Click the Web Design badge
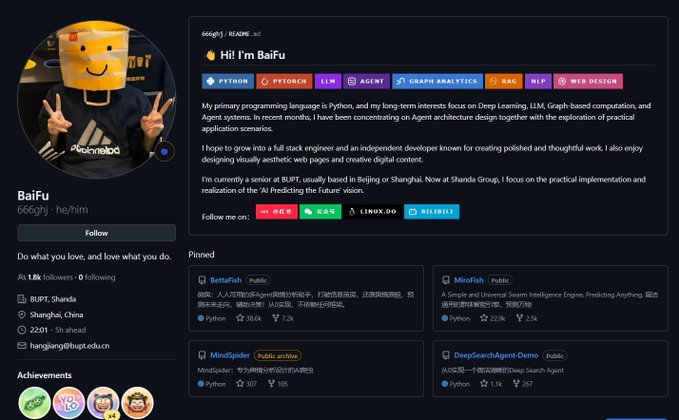 (x=588, y=81)
